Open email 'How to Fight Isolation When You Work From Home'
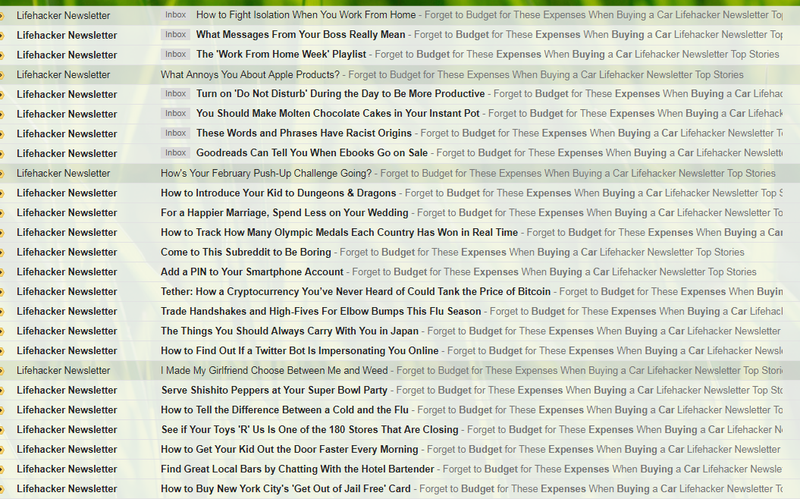This screenshot has width=800, height=499. tap(306, 15)
